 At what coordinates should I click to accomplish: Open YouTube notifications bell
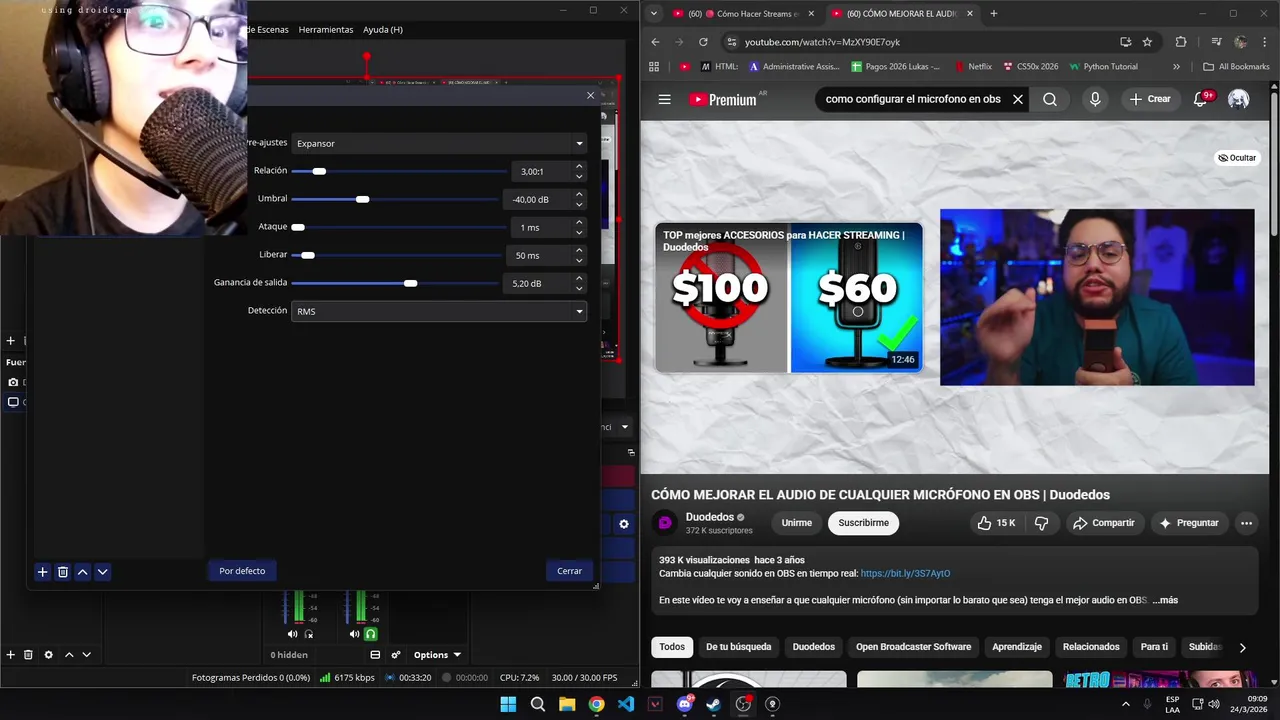pyautogui.click(x=1201, y=99)
